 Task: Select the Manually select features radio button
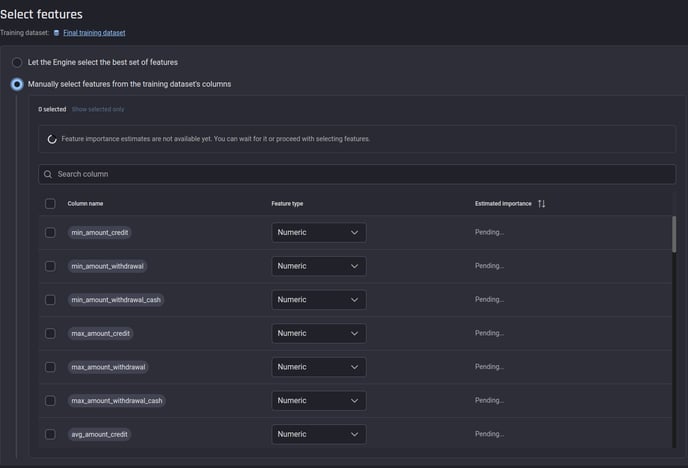pyautogui.click(x=17, y=84)
